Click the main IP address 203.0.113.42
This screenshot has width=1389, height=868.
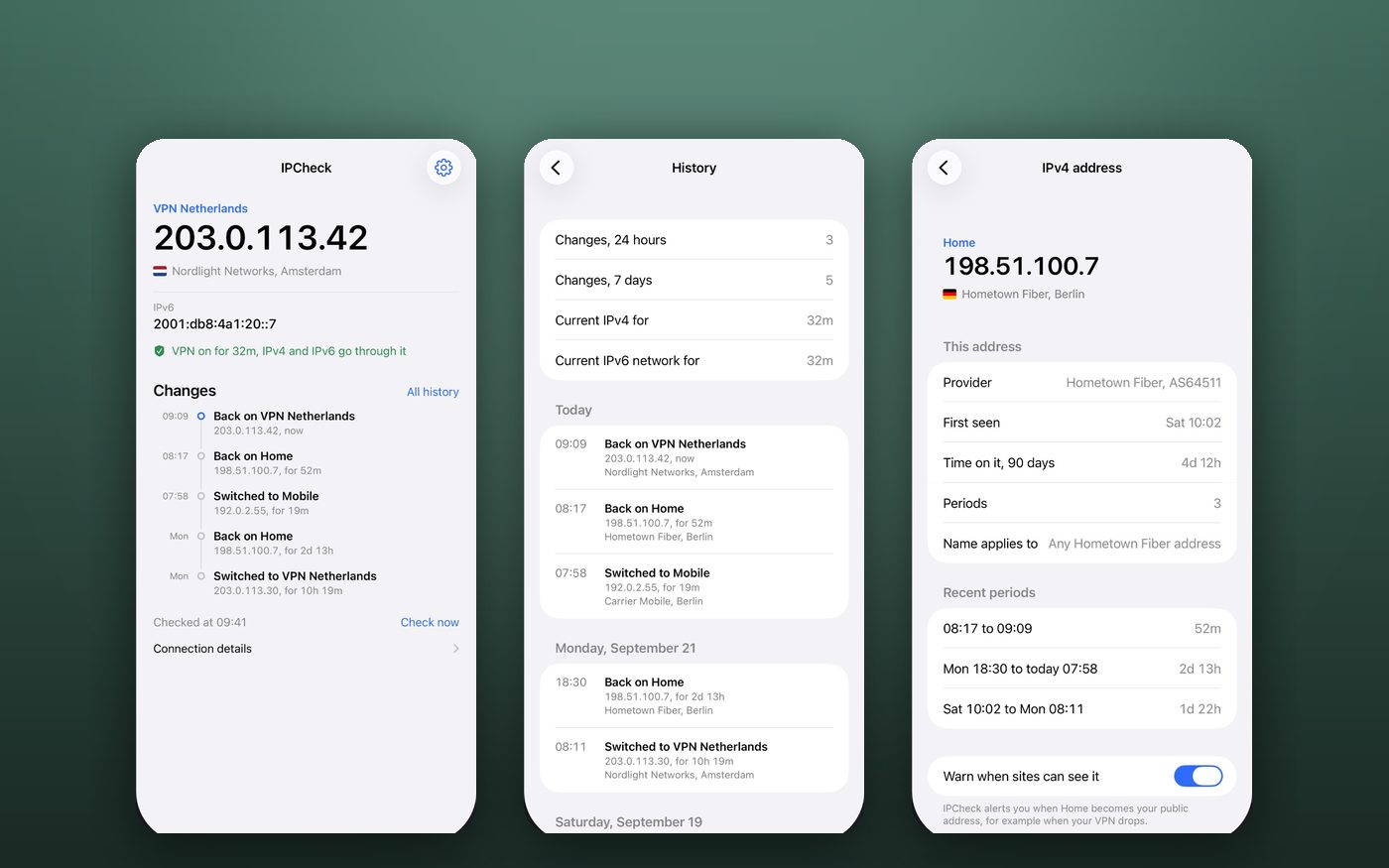click(x=261, y=238)
